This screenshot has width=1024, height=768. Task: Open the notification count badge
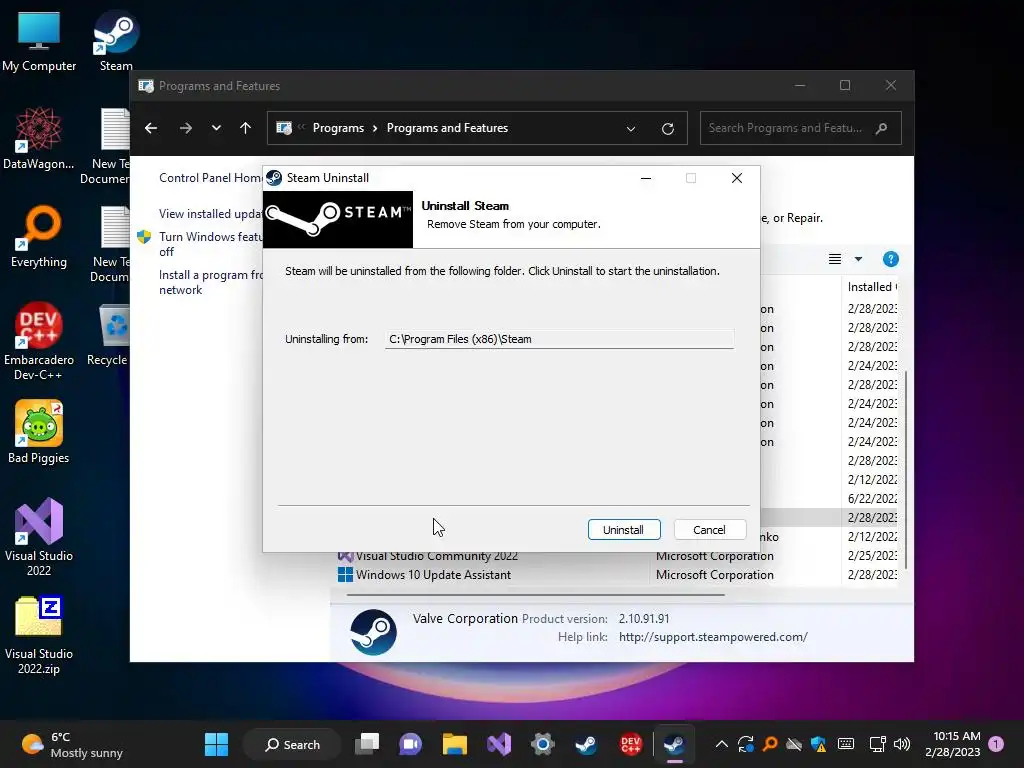click(x=996, y=744)
